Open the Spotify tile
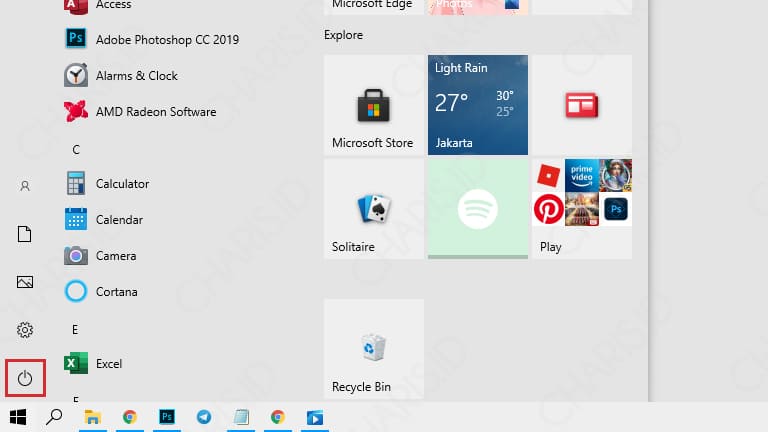The height and width of the screenshot is (432, 768). pos(478,209)
